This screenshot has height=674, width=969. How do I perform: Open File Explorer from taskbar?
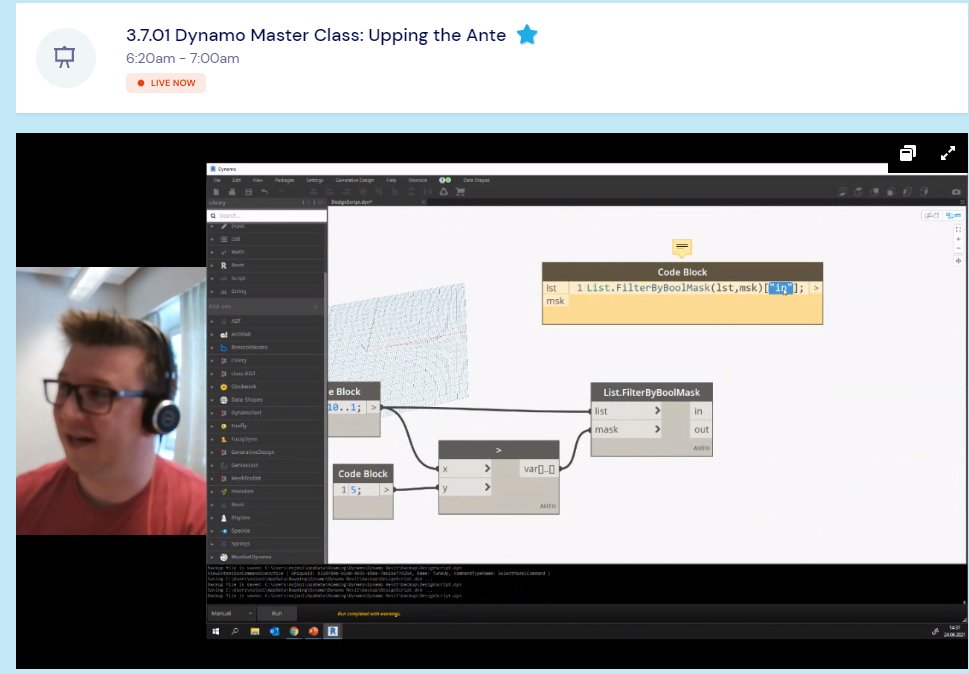pyautogui.click(x=255, y=631)
